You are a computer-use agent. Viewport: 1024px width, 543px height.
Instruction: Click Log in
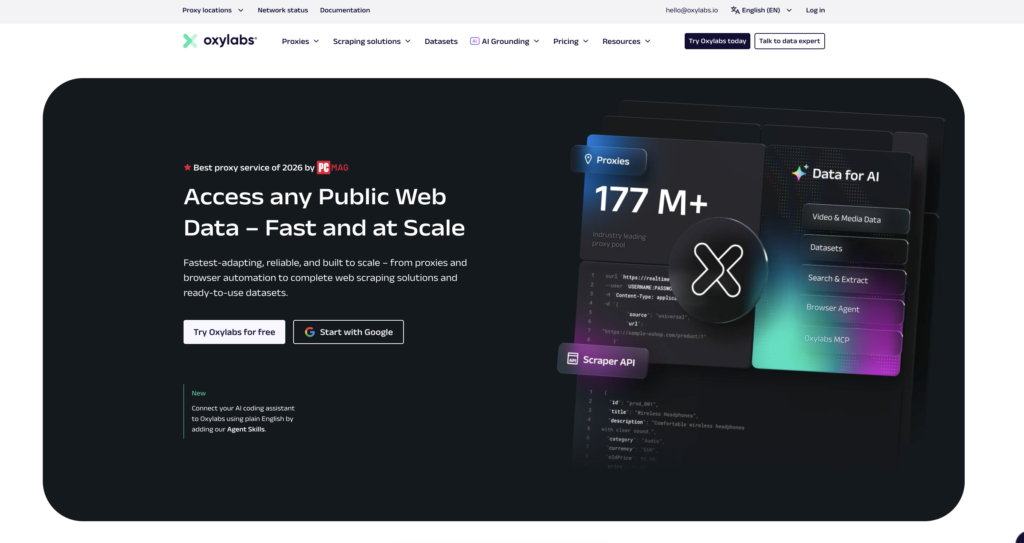815,10
